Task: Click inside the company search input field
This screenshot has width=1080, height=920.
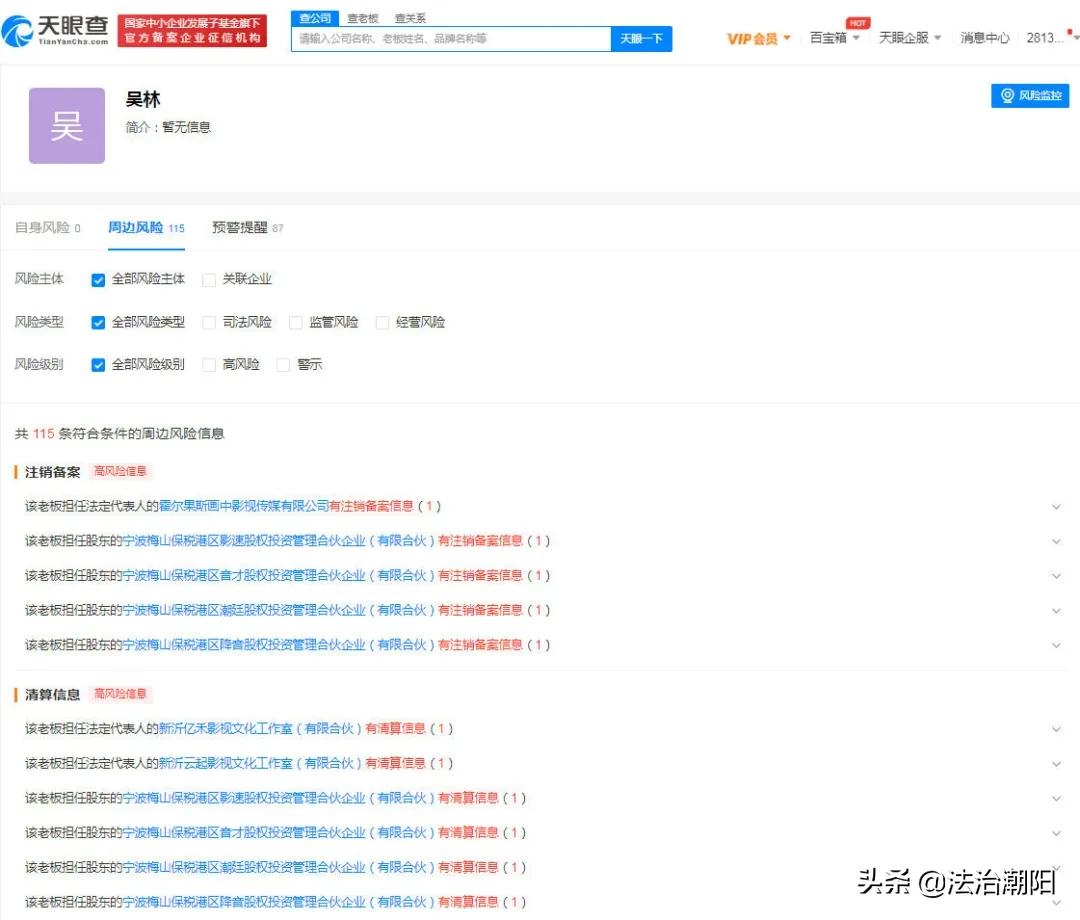Action: click(x=450, y=38)
